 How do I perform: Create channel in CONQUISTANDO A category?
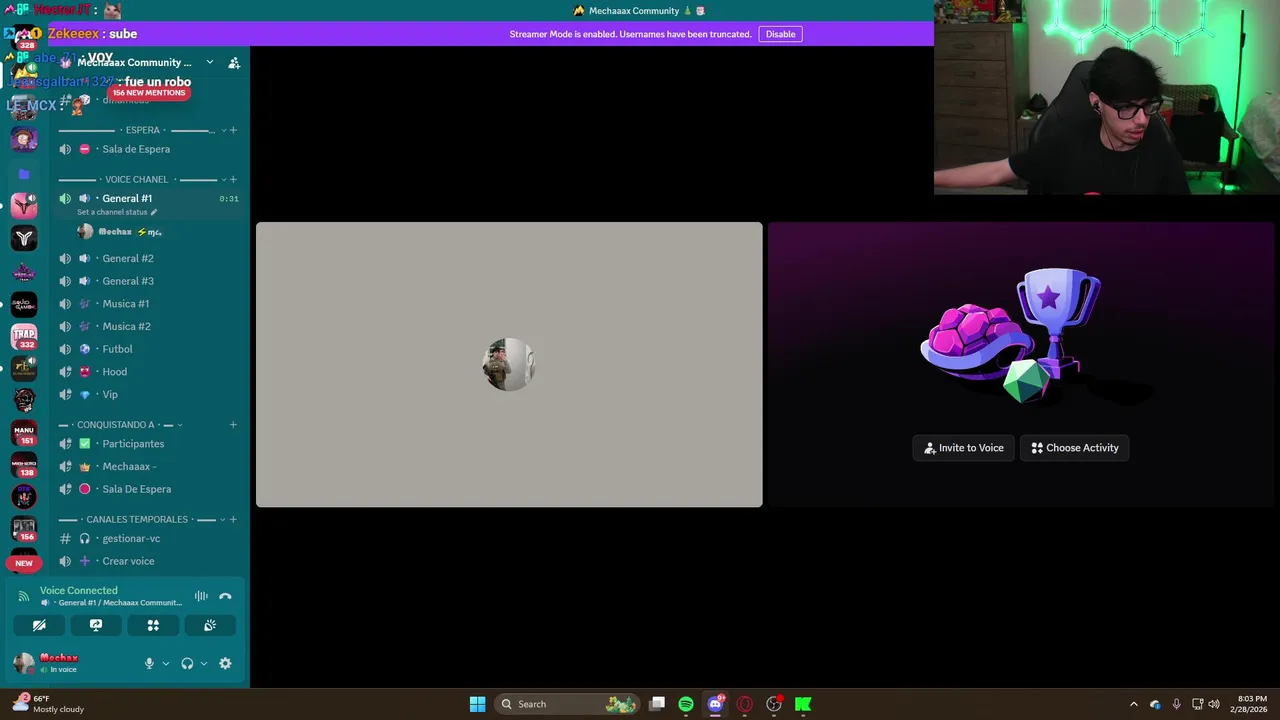(233, 425)
